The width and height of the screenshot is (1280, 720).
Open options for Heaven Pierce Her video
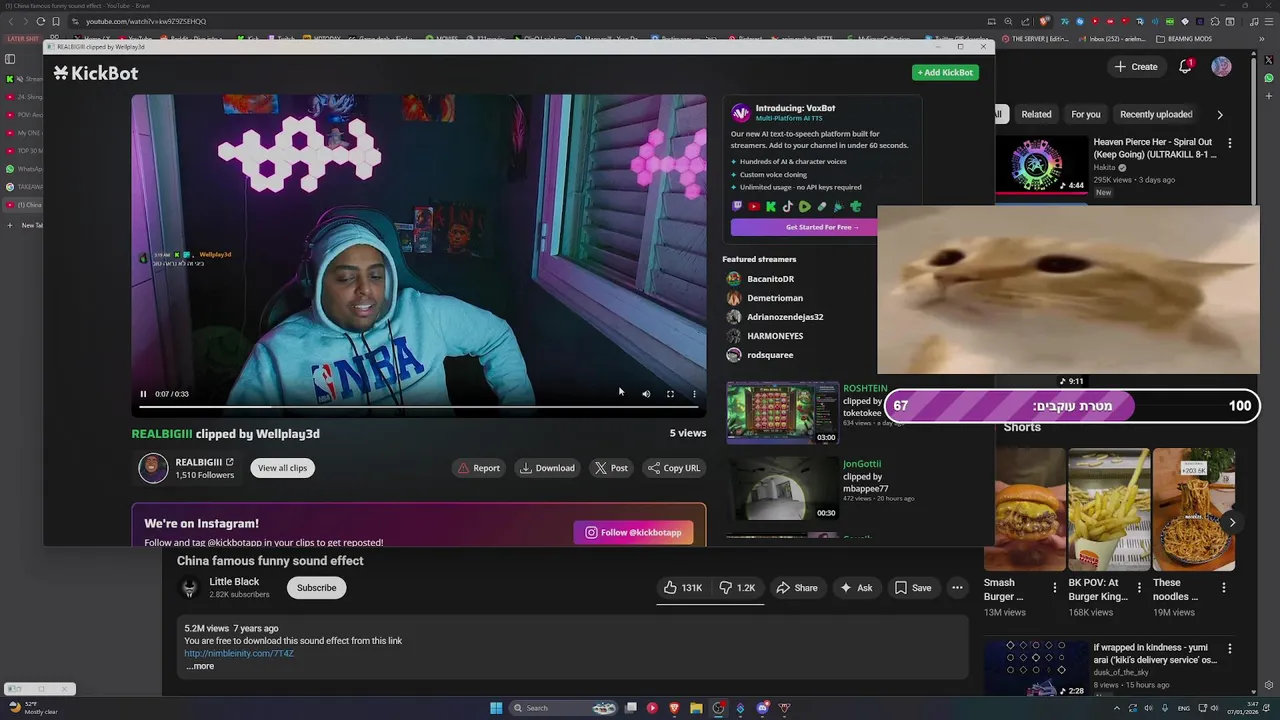[1230, 143]
